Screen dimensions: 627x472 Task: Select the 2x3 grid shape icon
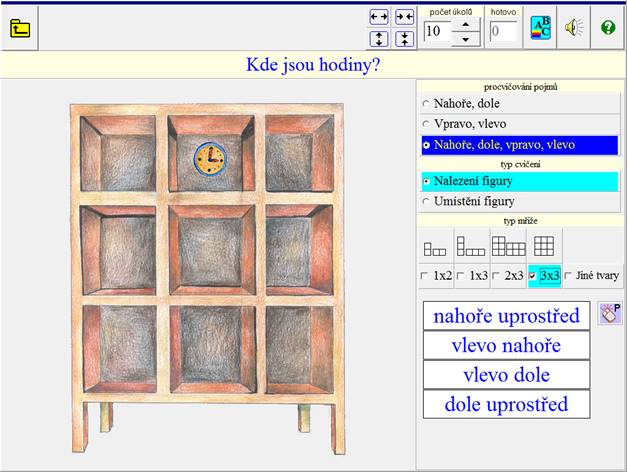pos(508,246)
